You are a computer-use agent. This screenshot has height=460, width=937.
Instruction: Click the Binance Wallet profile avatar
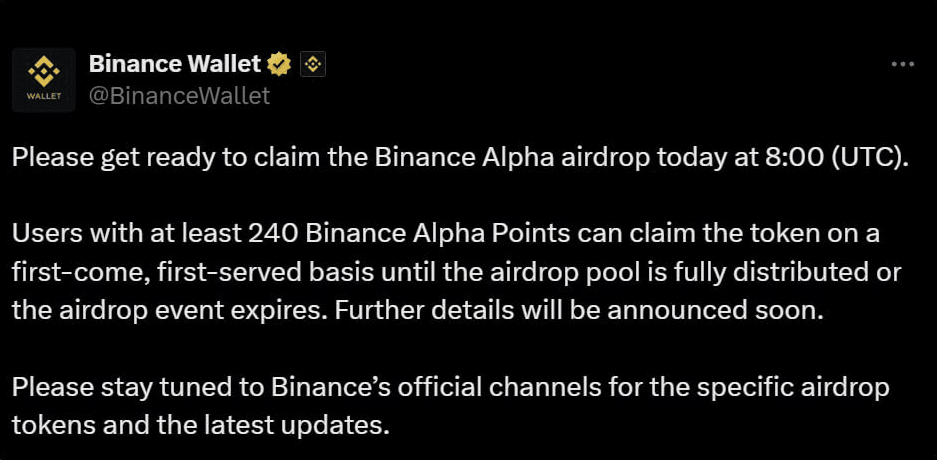(x=43, y=79)
